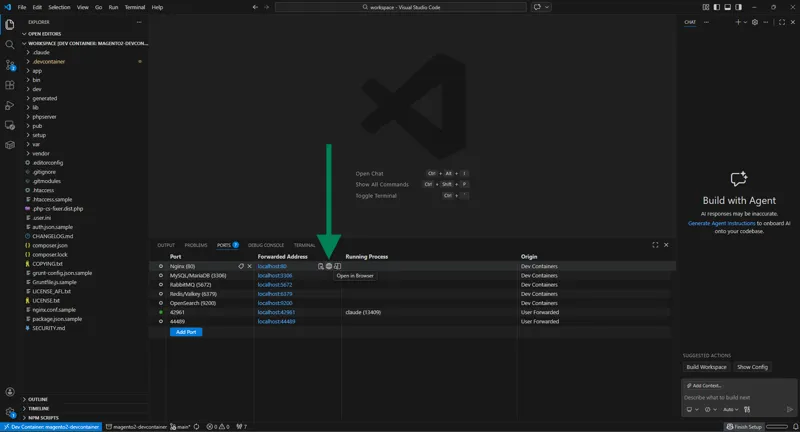Synchronize changes icon in status bar

click(196, 427)
